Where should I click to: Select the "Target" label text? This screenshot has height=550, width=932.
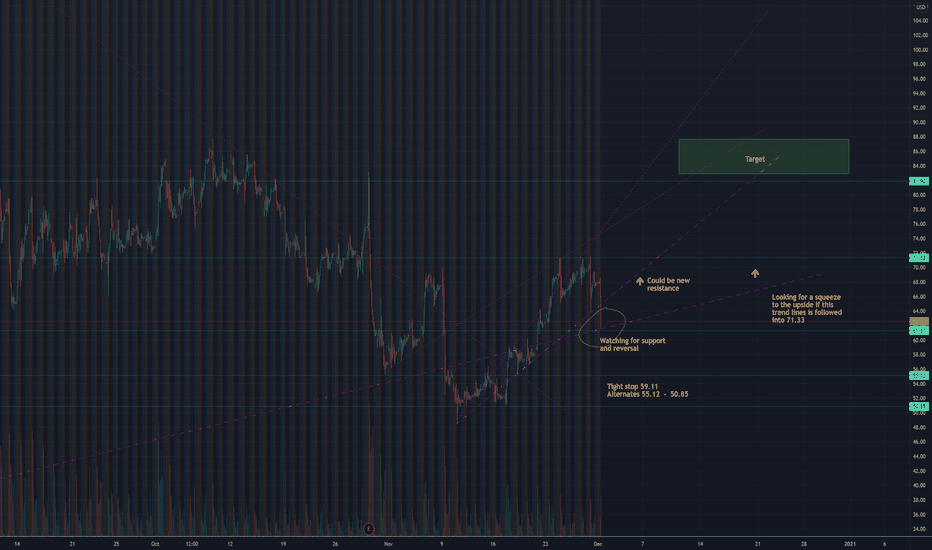(755, 159)
